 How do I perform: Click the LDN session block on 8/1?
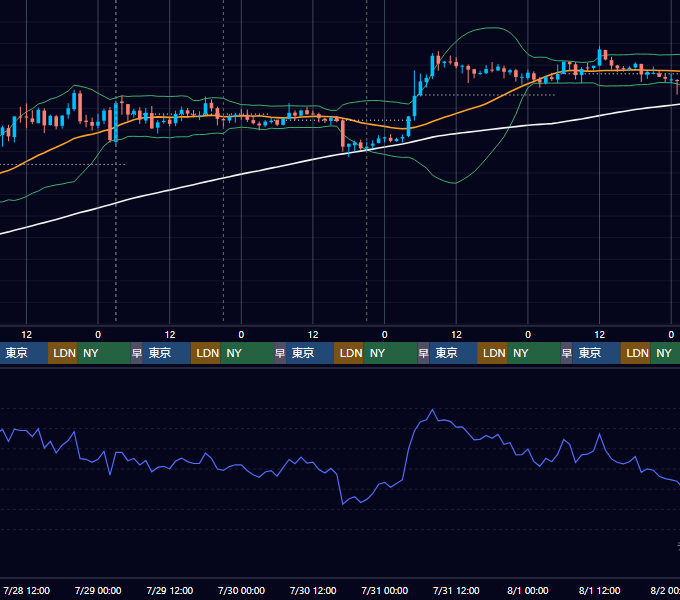tap(636, 353)
